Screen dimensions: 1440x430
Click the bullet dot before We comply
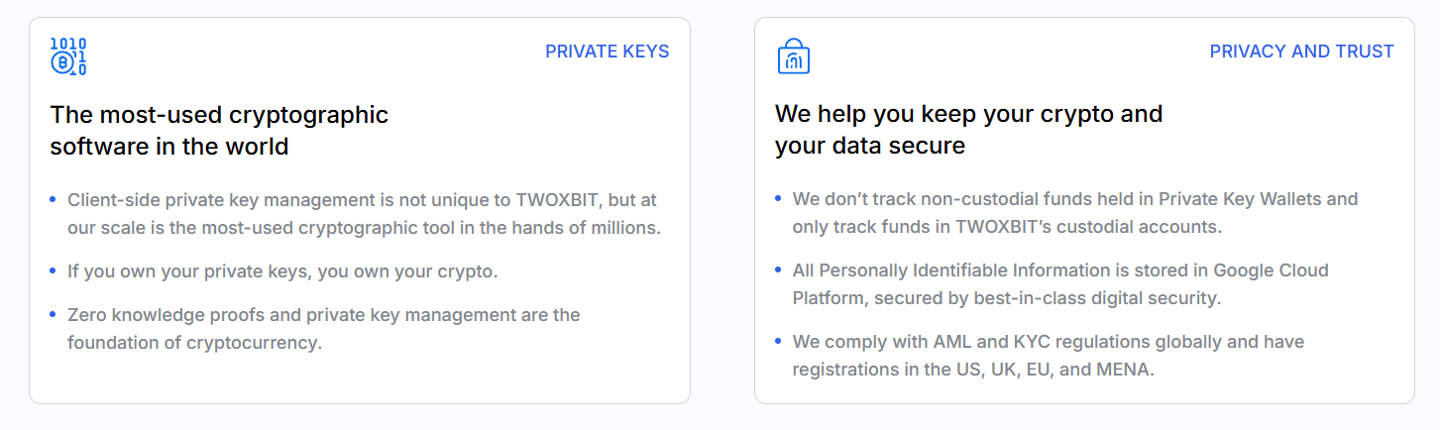point(778,342)
